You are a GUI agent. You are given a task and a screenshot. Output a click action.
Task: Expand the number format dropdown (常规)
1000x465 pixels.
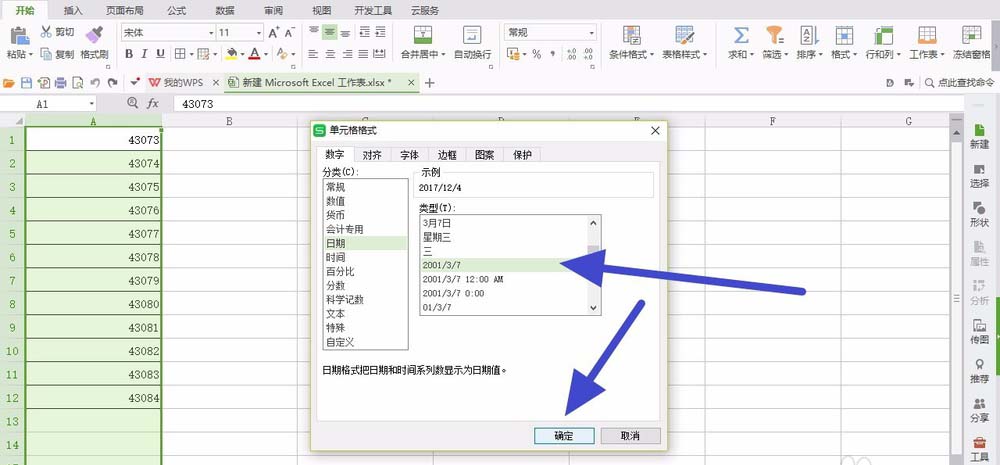coord(591,33)
